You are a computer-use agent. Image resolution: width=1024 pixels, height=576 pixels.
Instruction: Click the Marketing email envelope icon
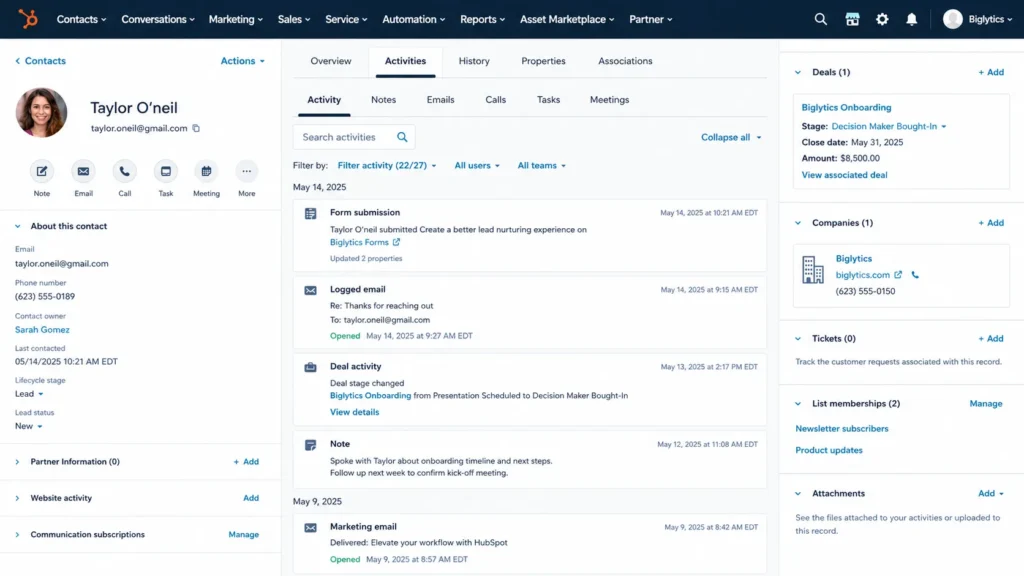[310, 527]
